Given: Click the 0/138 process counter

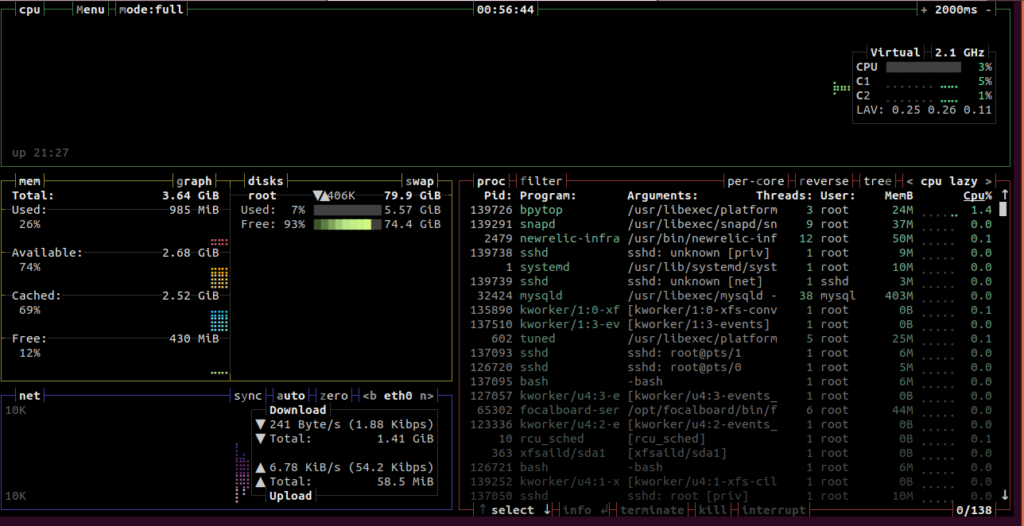Looking at the screenshot, I should tap(974, 510).
